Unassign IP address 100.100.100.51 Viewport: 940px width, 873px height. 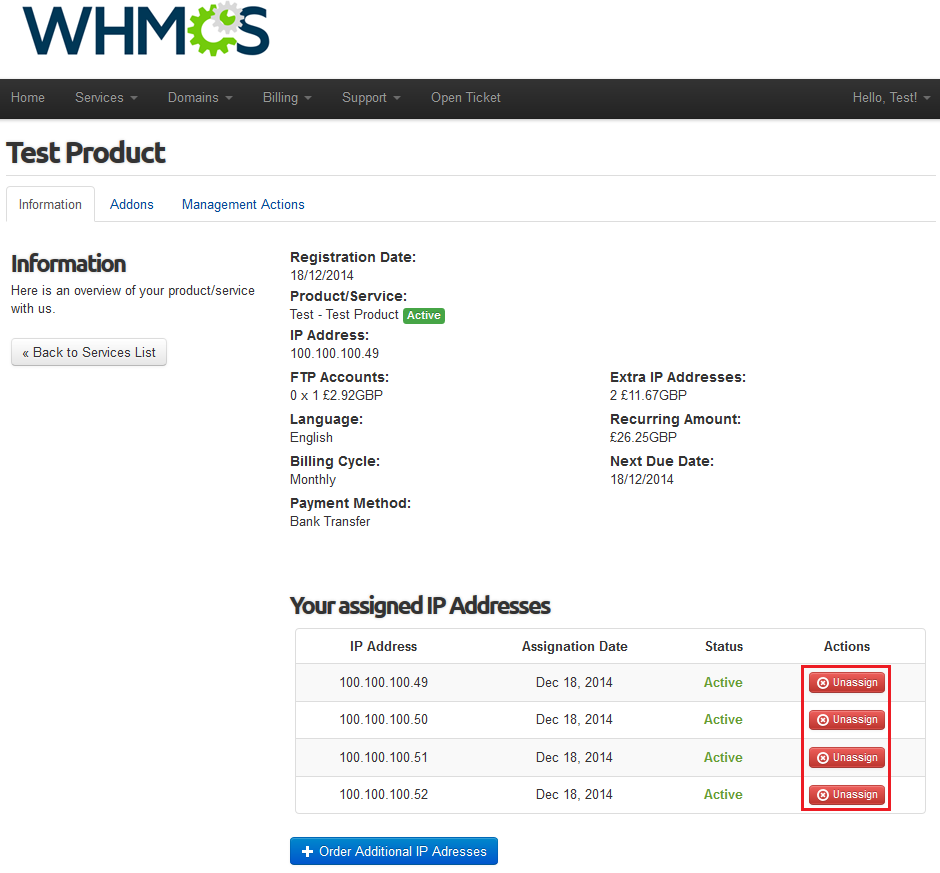pos(847,758)
